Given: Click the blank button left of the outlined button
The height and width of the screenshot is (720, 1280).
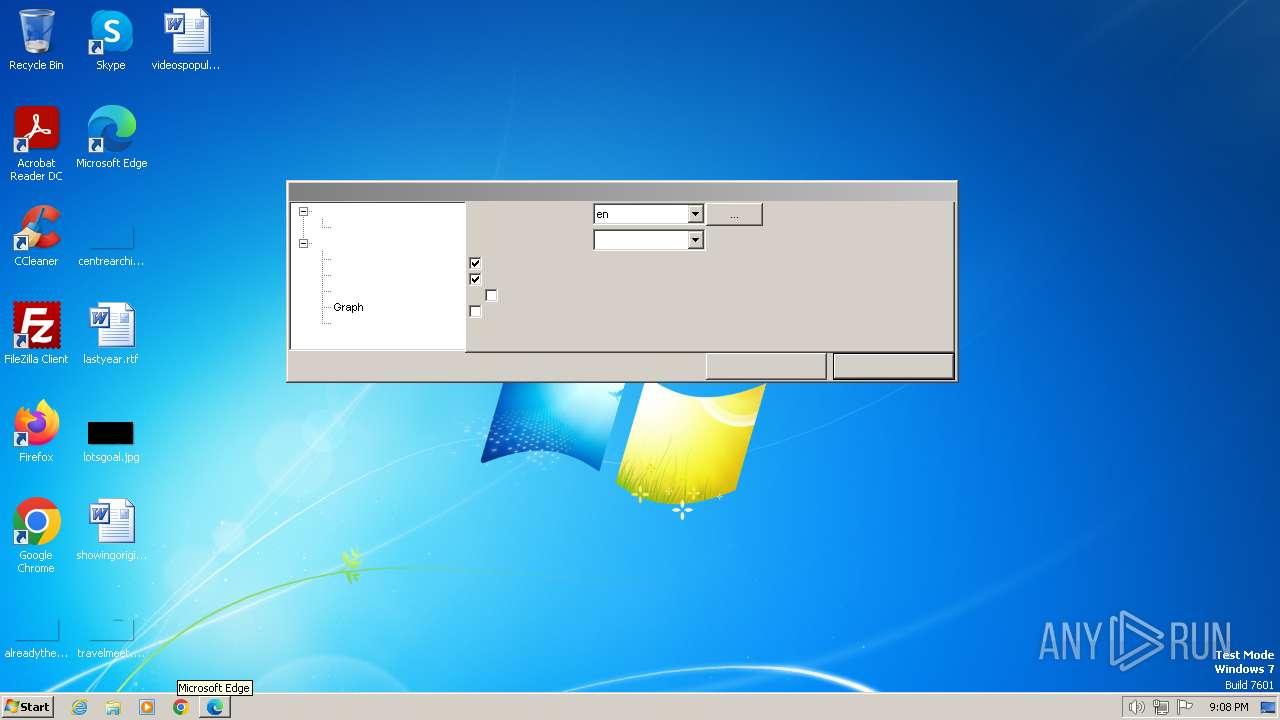Looking at the screenshot, I should point(766,366).
